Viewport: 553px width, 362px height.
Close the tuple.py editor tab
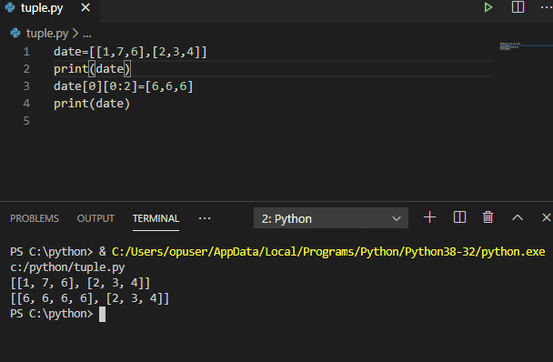point(85,7)
